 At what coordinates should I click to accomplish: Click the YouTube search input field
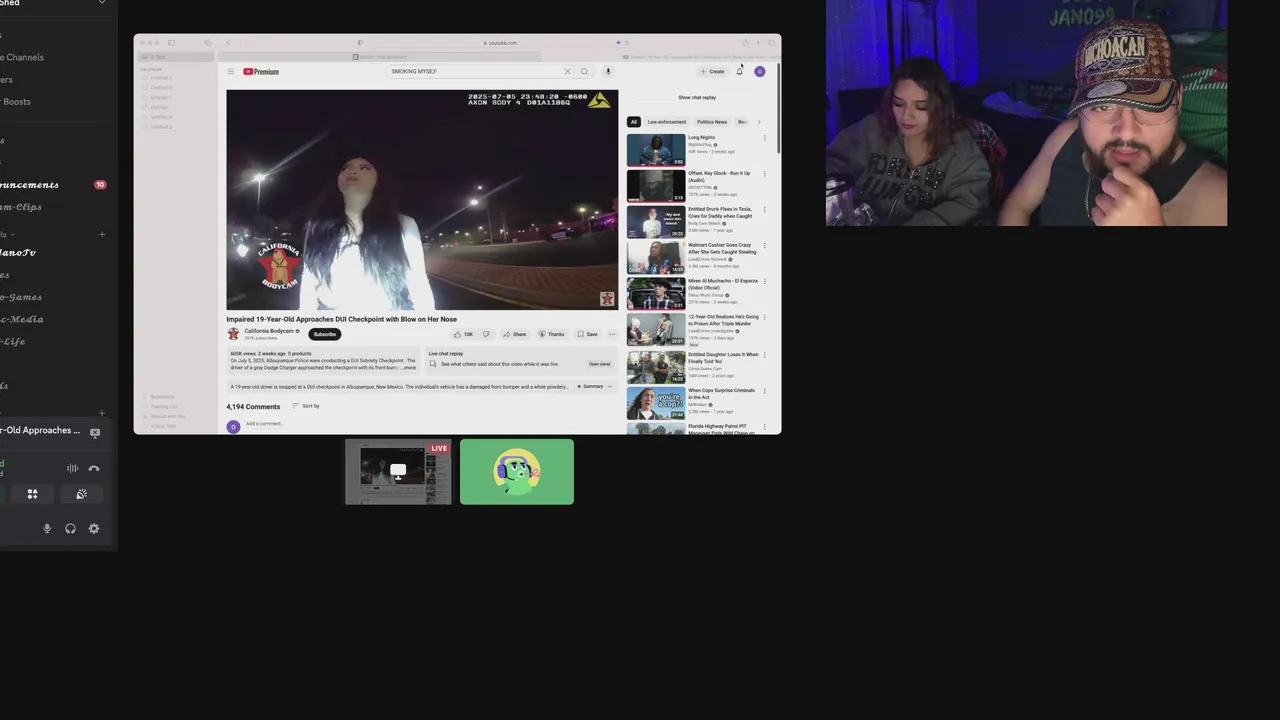tap(475, 72)
